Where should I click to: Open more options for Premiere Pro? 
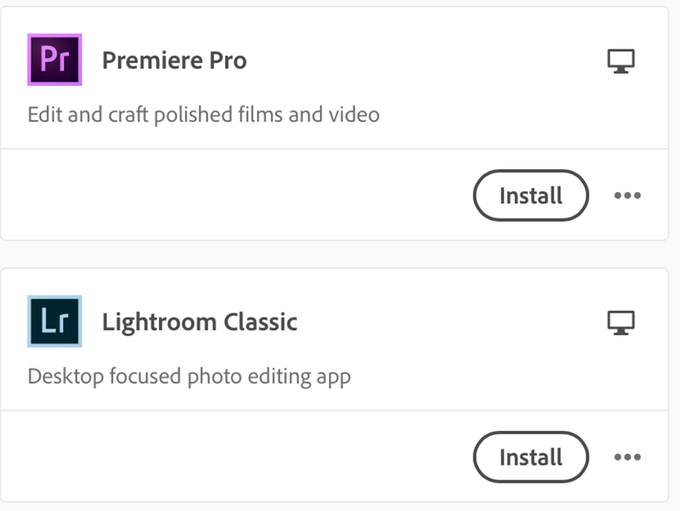tap(627, 195)
